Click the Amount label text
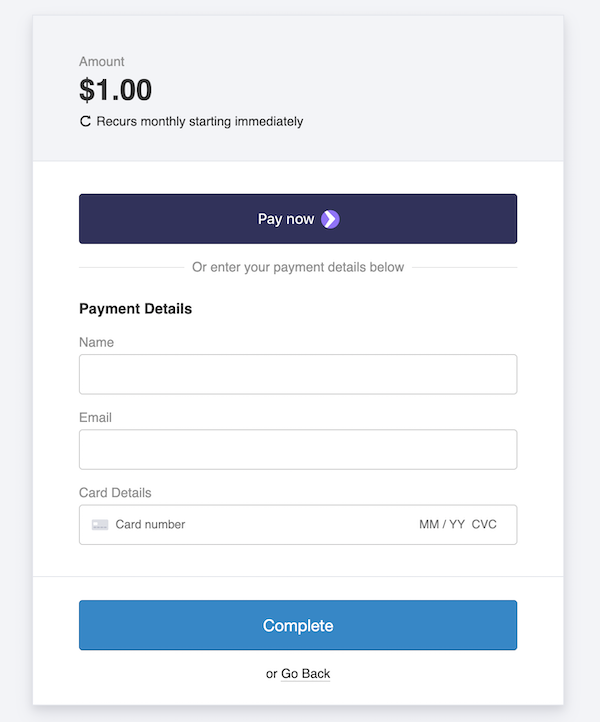Viewport: 600px width, 722px height. pyautogui.click(x=102, y=62)
